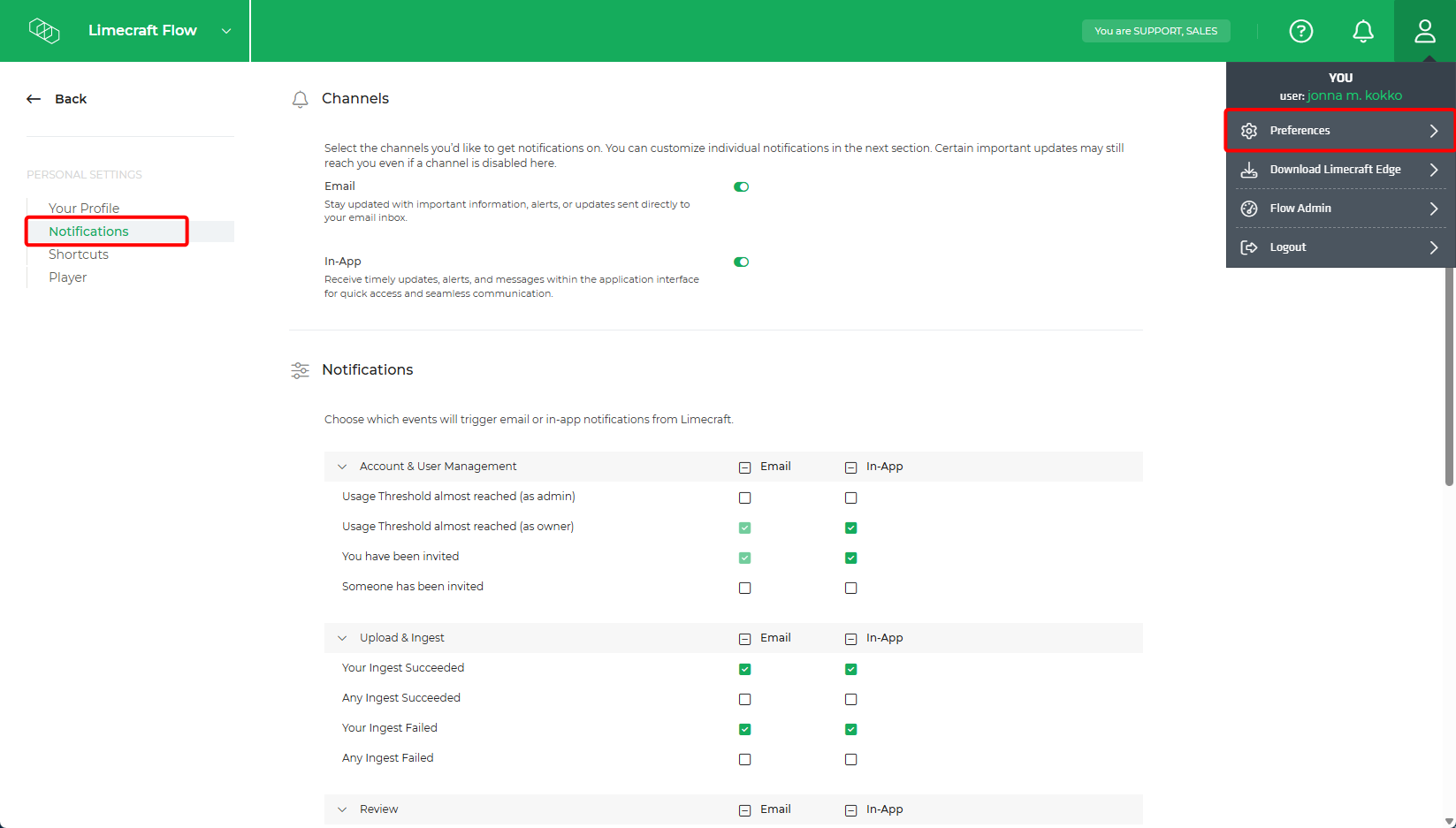Click the notifications bell icon in top bar

pos(1362,31)
